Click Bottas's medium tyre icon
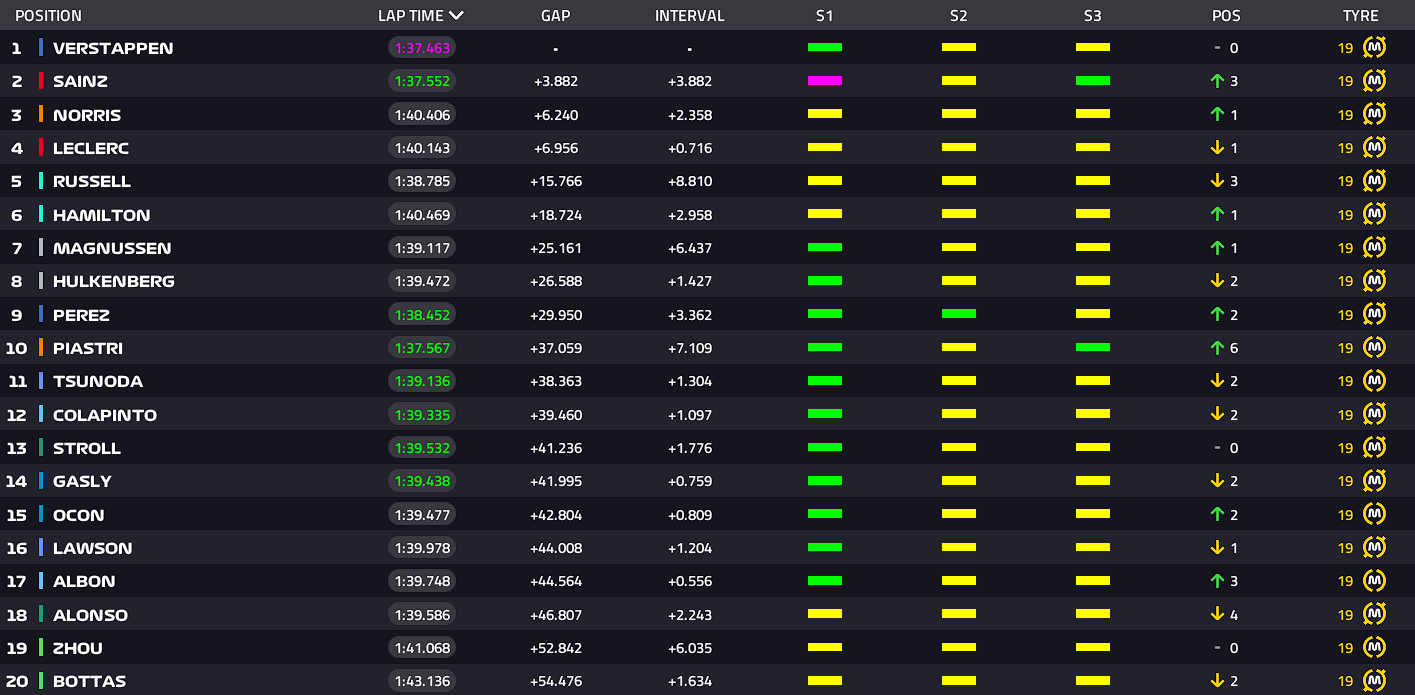1415x695 pixels. [1374, 681]
